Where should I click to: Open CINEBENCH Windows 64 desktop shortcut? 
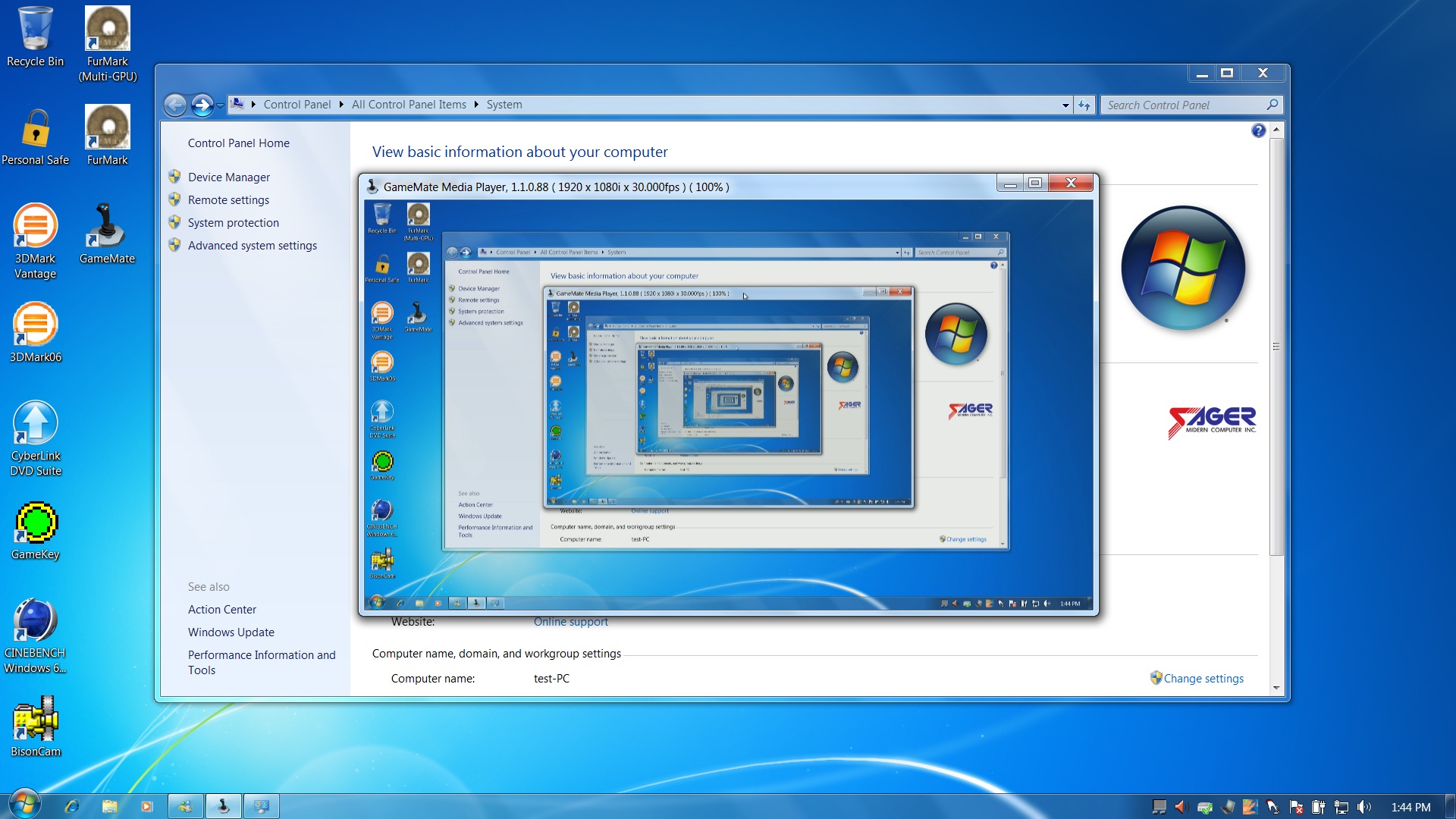[35, 635]
